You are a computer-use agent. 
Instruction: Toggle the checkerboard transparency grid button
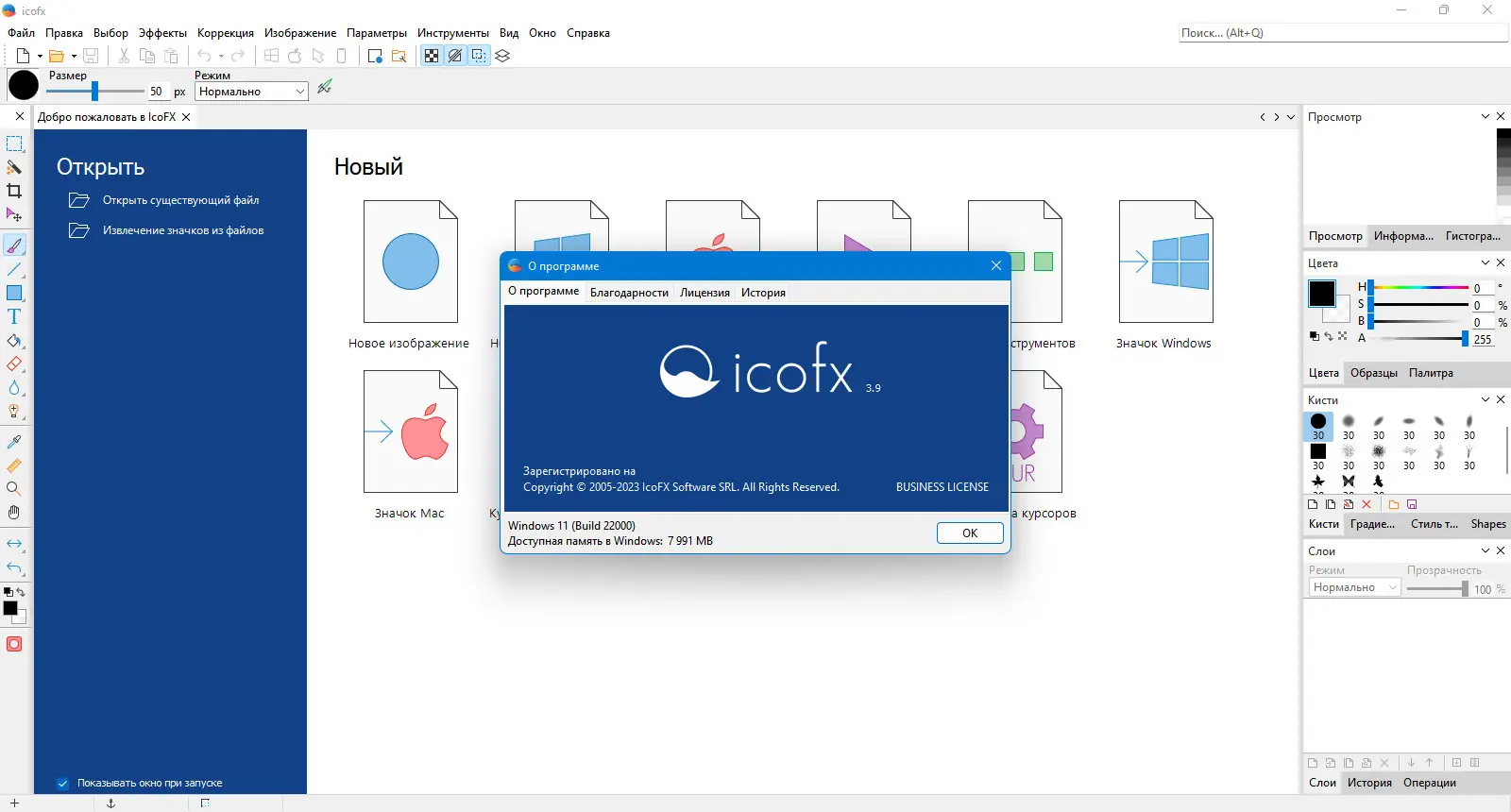[432, 56]
